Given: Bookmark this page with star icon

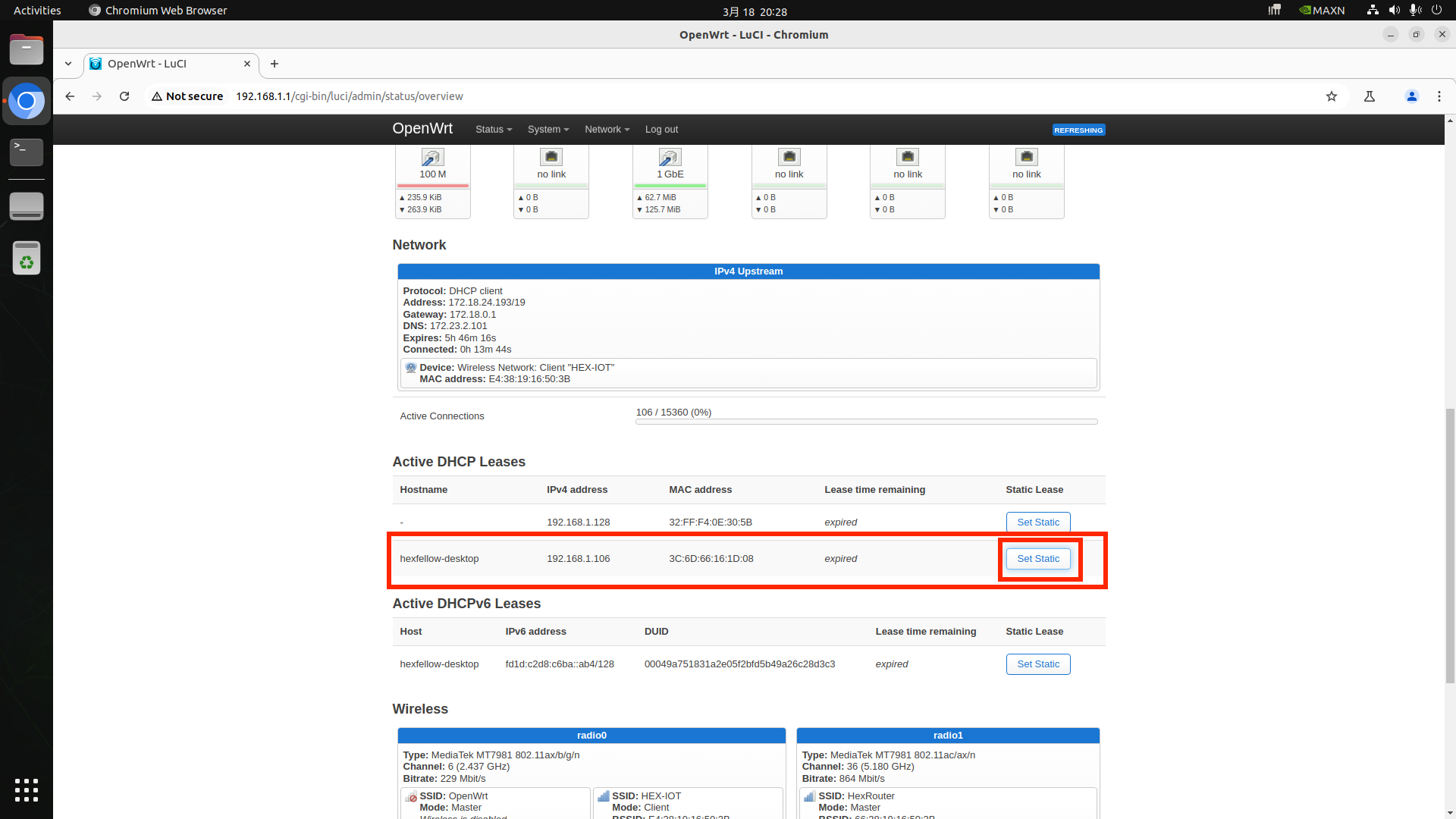Looking at the screenshot, I should (1332, 96).
